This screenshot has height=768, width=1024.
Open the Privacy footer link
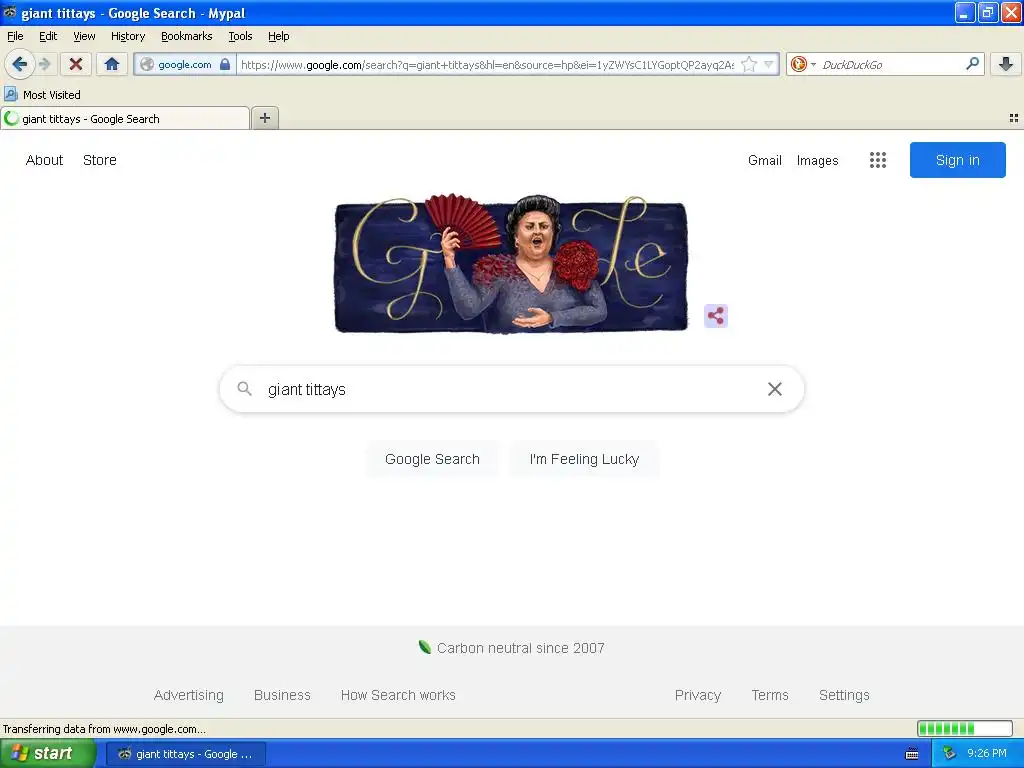click(697, 695)
